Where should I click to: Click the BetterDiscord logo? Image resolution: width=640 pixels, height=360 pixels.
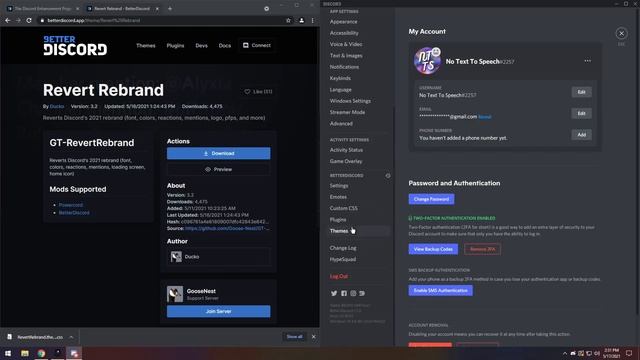tap(75, 45)
